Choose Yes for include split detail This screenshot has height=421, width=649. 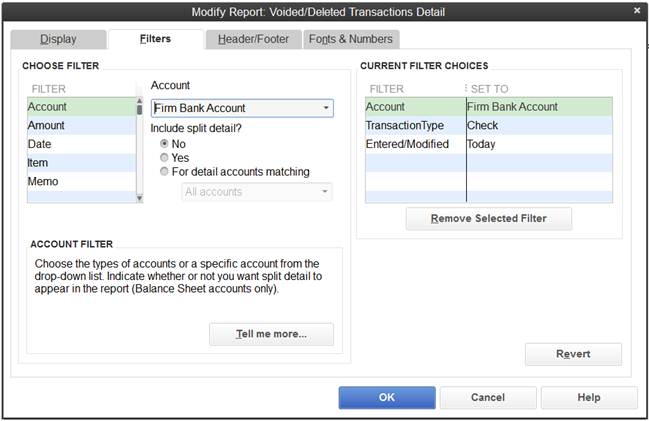point(165,158)
